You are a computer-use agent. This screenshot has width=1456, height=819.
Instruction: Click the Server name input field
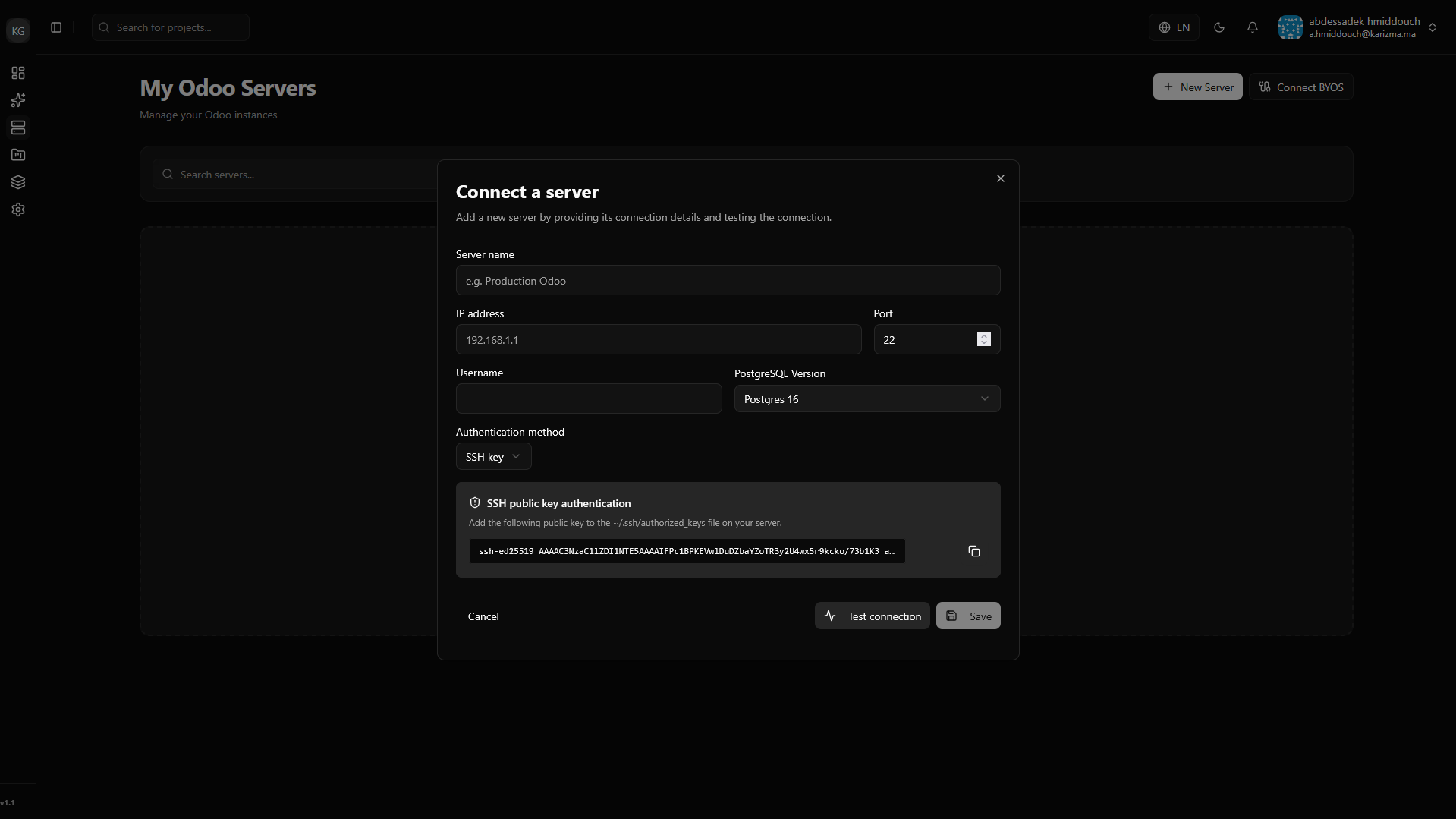click(x=728, y=280)
